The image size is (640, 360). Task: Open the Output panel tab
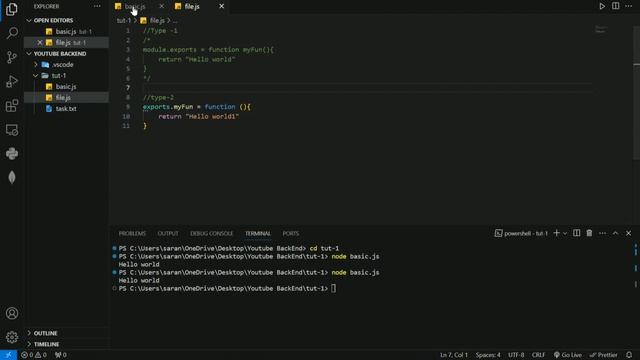[168, 233]
